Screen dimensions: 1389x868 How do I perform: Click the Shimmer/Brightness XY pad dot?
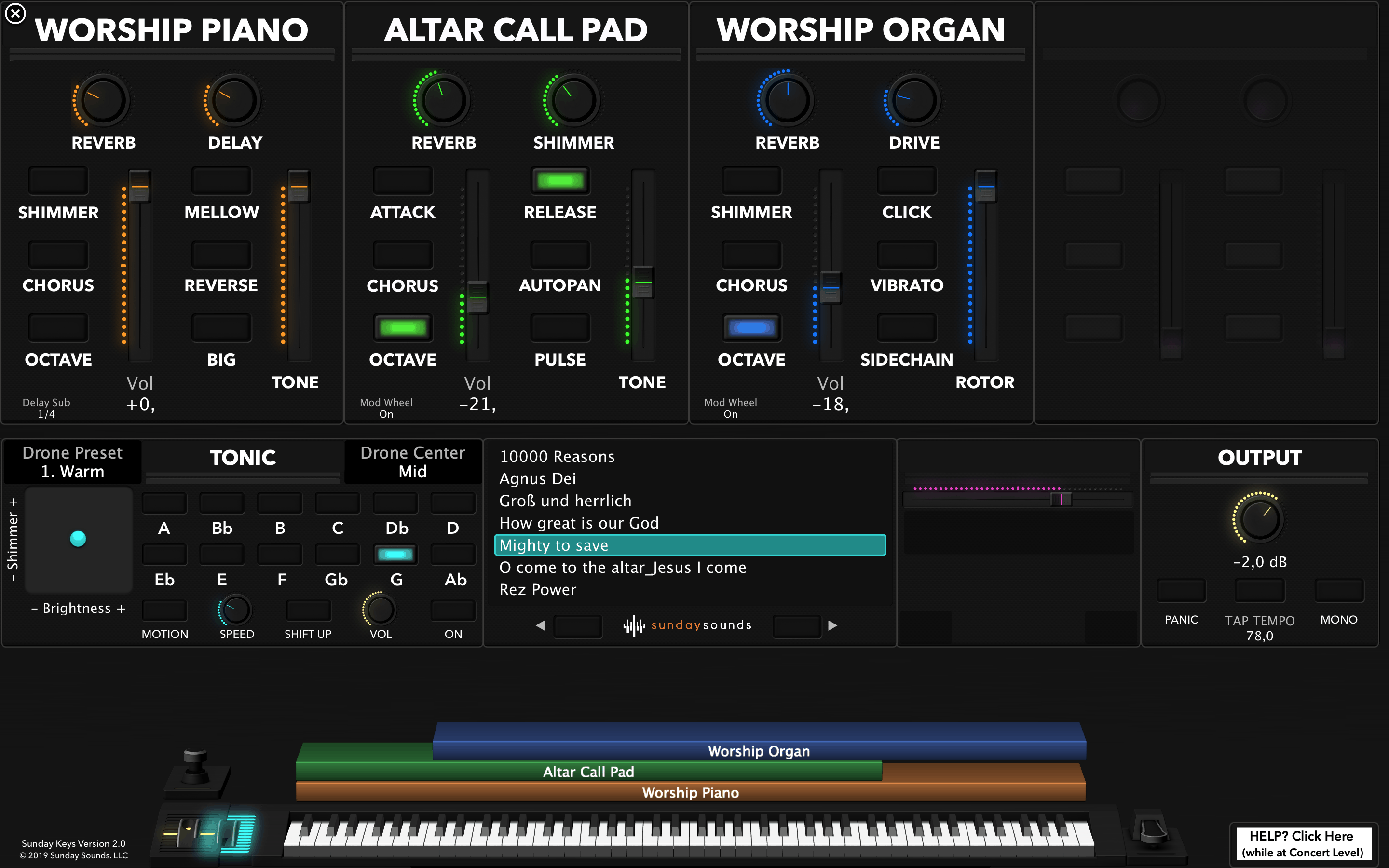(x=78, y=539)
